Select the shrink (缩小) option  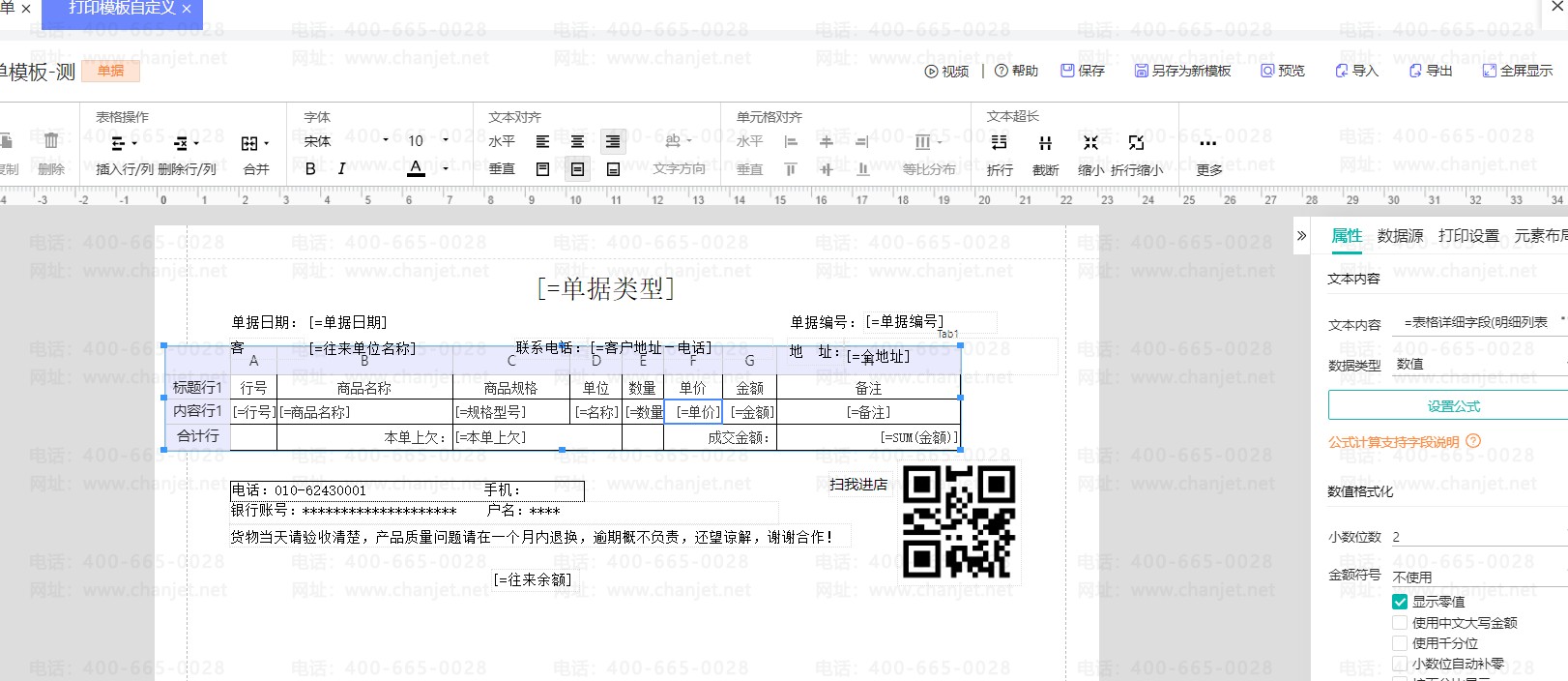coord(1090,154)
